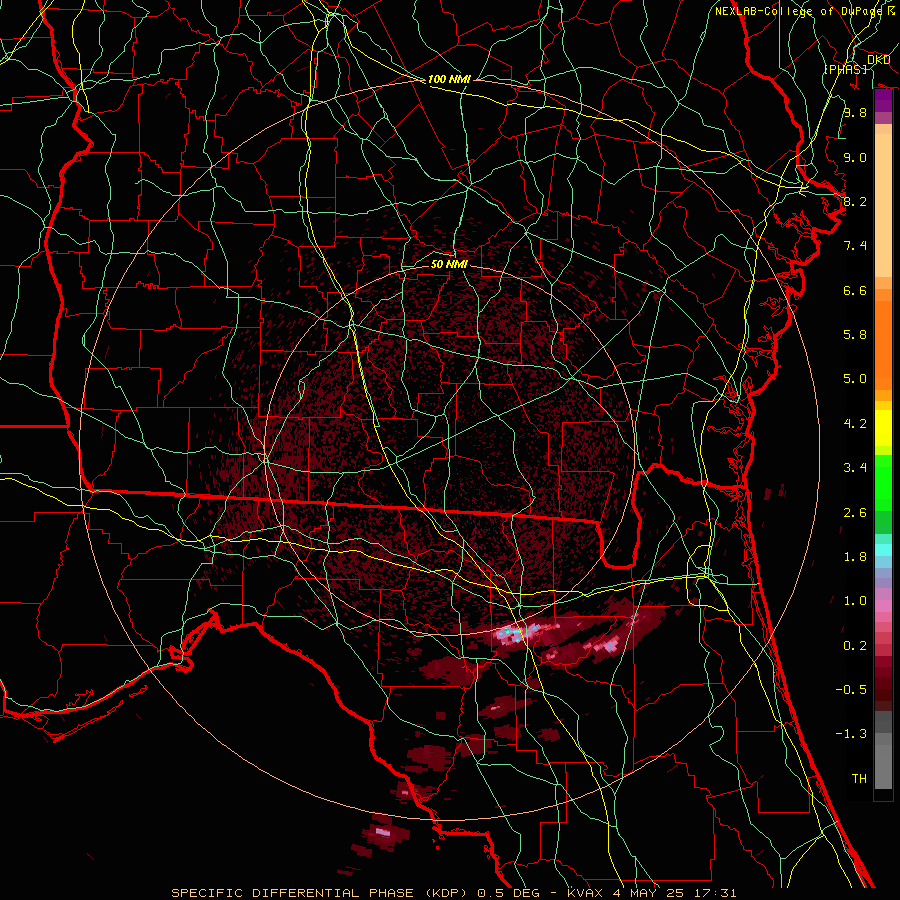Pick the purple swatch atop the color scale
The width and height of the screenshot is (900, 900).
883,100
